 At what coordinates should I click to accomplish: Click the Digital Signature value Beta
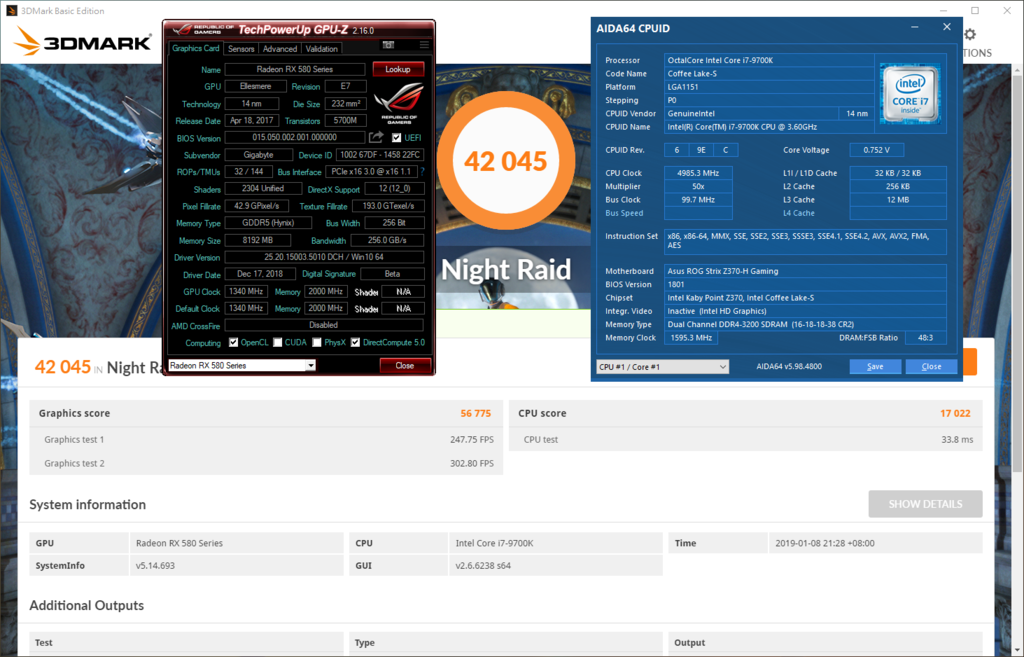click(x=392, y=274)
